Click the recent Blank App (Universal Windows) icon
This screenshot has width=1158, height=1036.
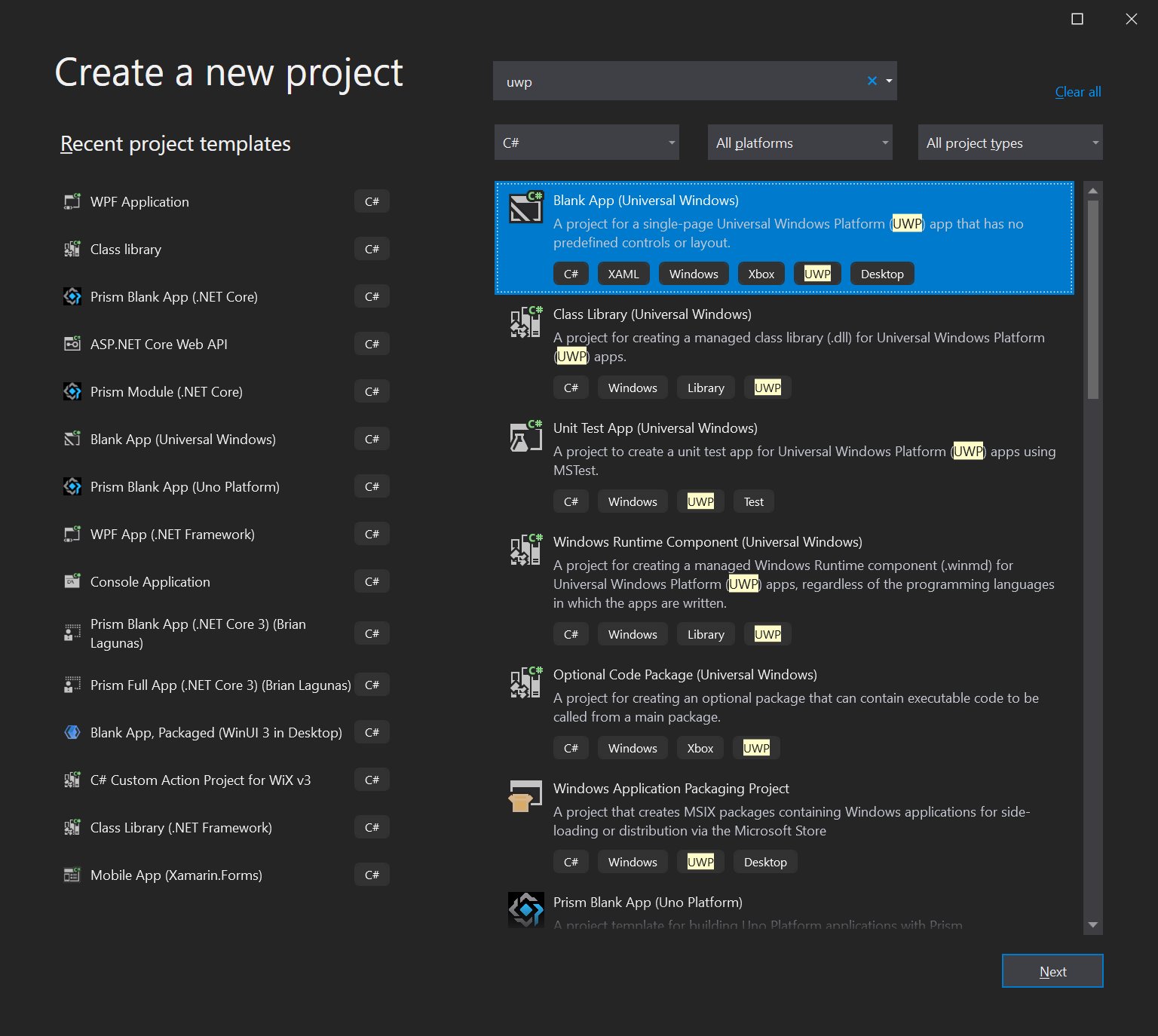pyautogui.click(x=72, y=439)
